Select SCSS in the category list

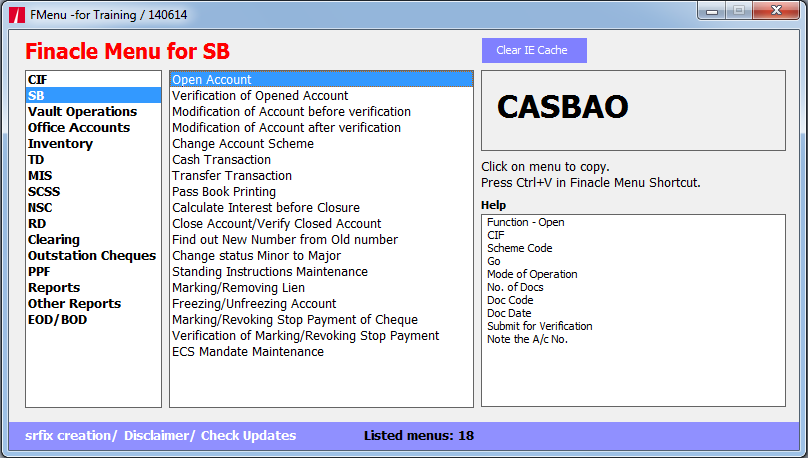coord(93,192)
